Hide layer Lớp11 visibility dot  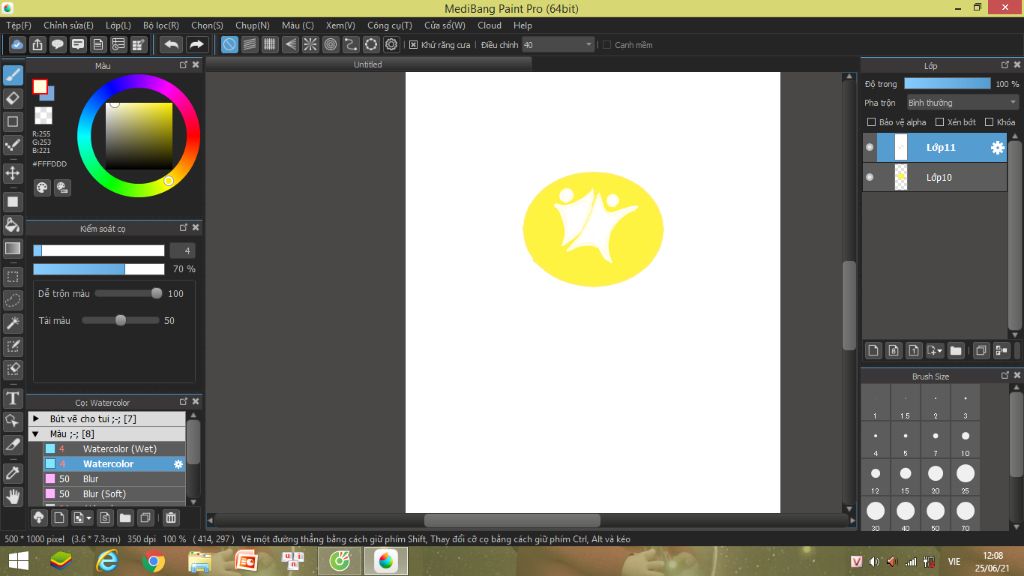point(869,148)
